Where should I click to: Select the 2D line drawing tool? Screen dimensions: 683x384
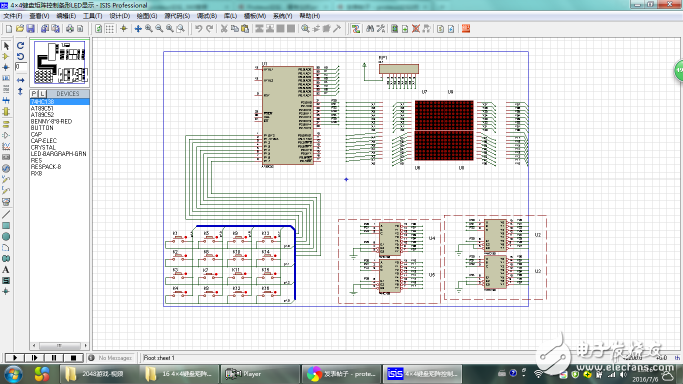[x=6, y=215]
